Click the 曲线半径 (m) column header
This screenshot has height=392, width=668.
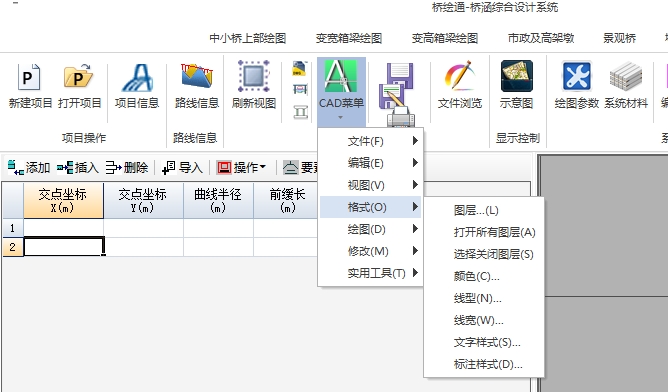(x=219, y=201)
